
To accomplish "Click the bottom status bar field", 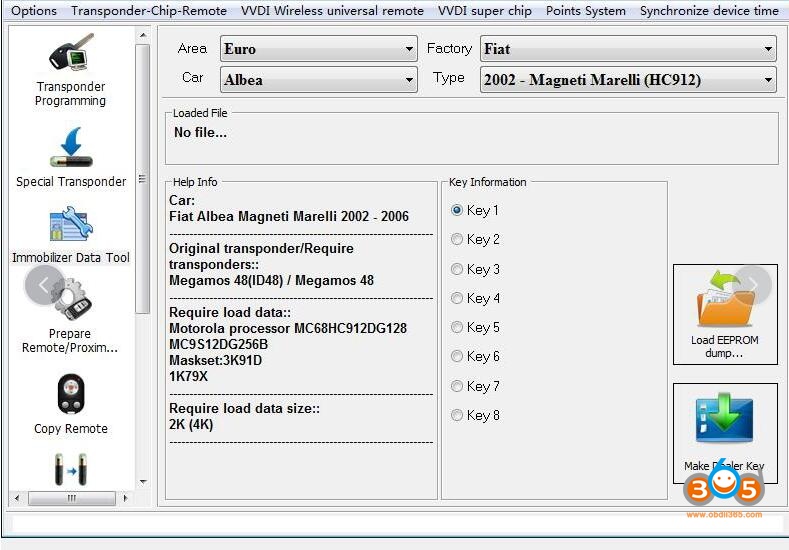I will [398, 524].
